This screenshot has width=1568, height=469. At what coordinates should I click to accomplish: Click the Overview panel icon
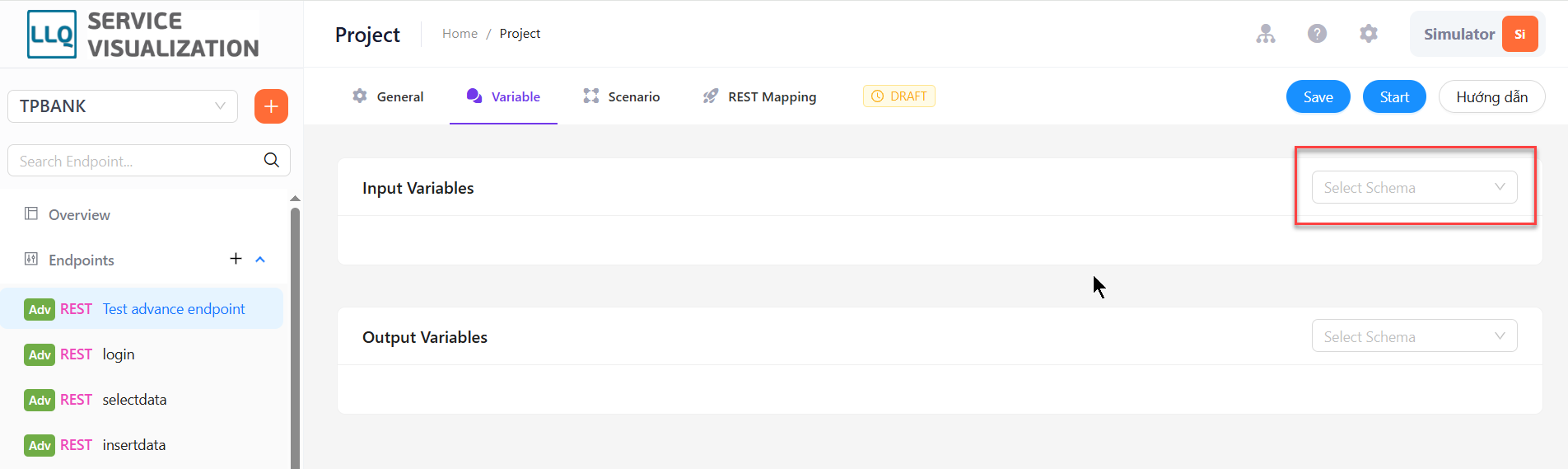(31, 213)
